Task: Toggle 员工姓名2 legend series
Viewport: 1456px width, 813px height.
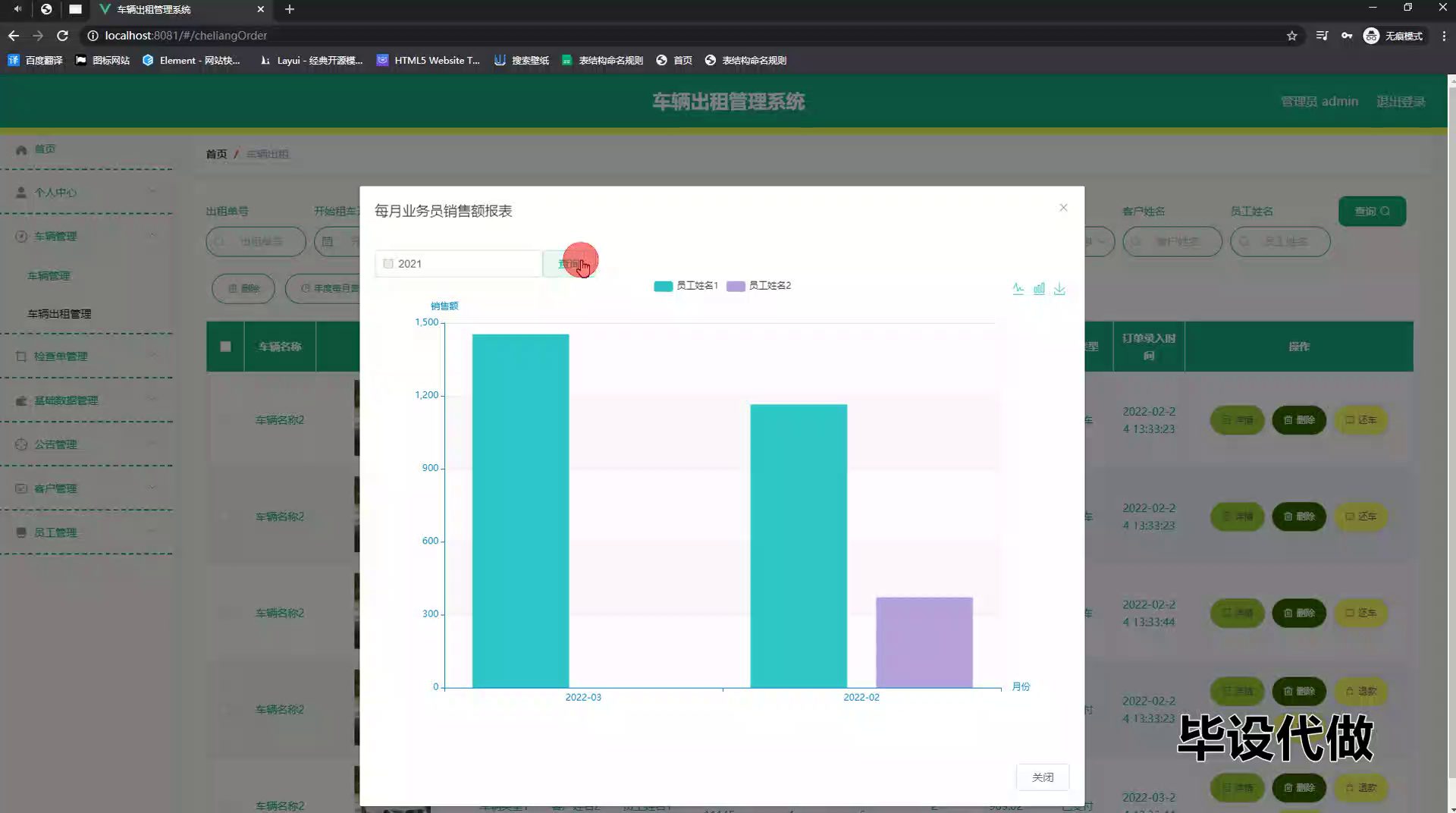Action: coord(758,286)
